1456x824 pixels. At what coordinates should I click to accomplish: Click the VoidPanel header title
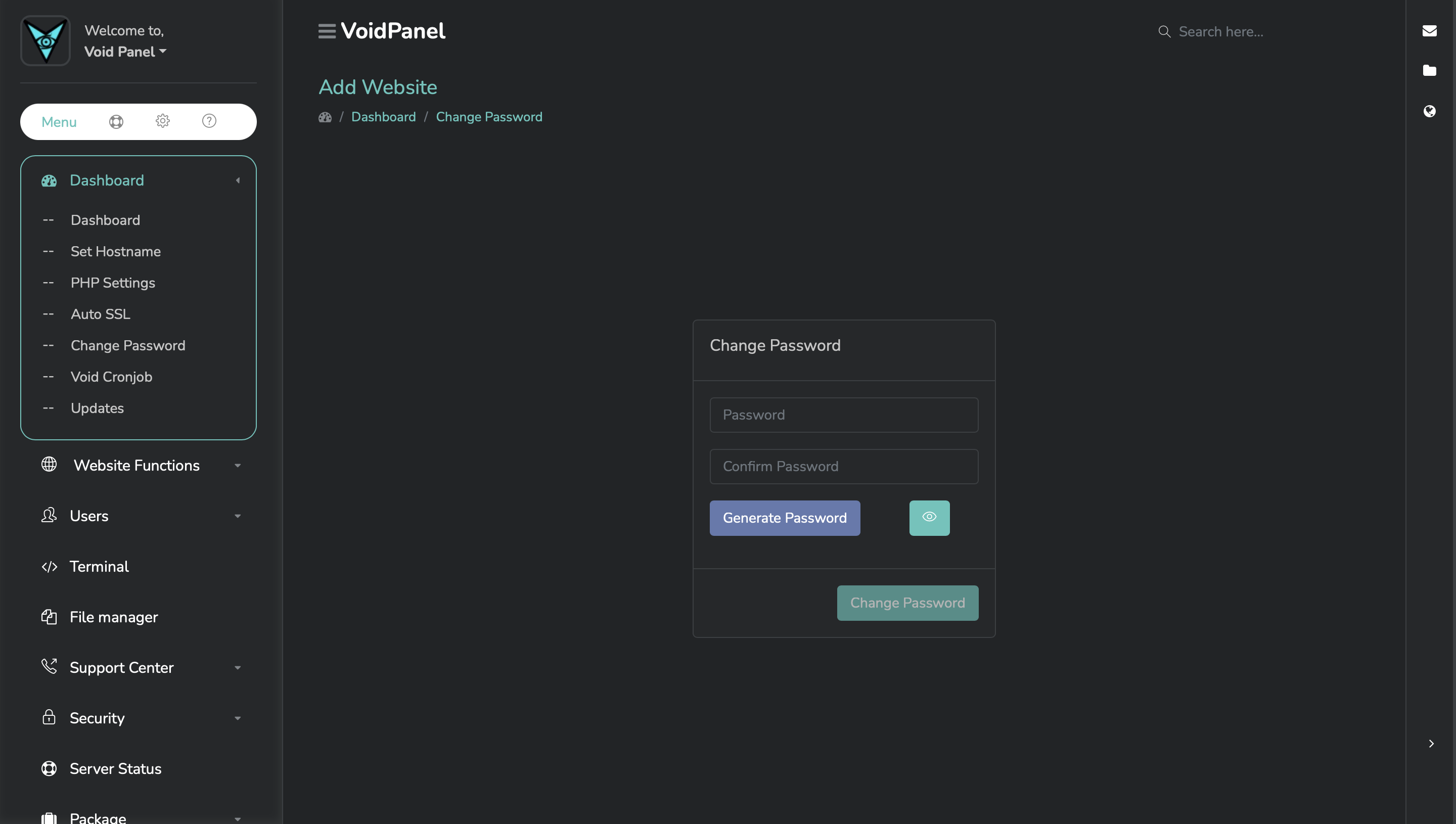coord(393,31)
